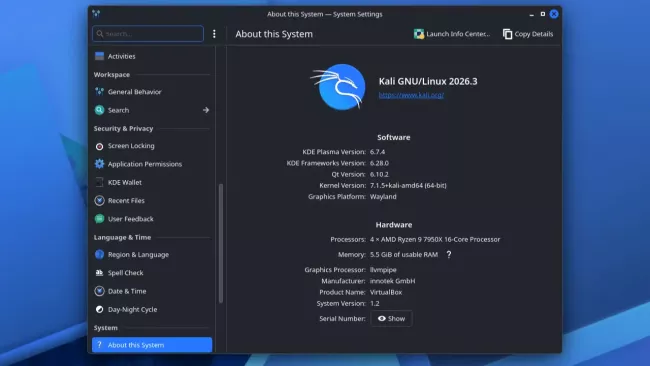Click the System Settings titlebar app icon

pyautogui.click(x=96, y=14)
